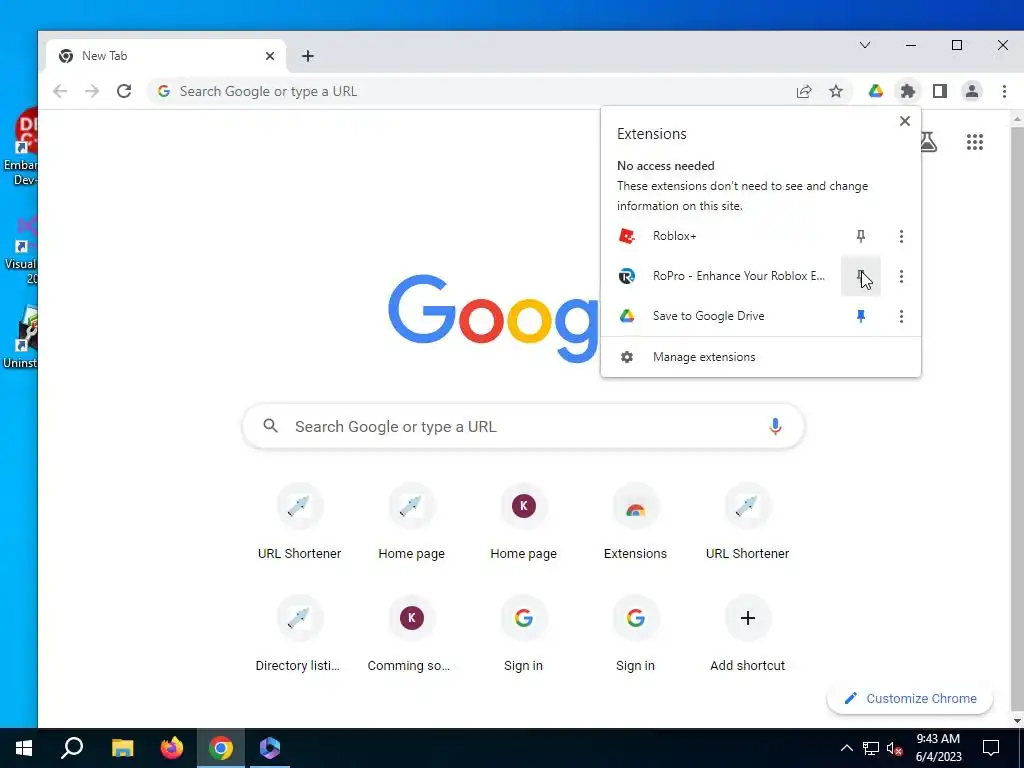
Task: Open the last URL Shortener shortcut in first row
Action: coord(748,524)
